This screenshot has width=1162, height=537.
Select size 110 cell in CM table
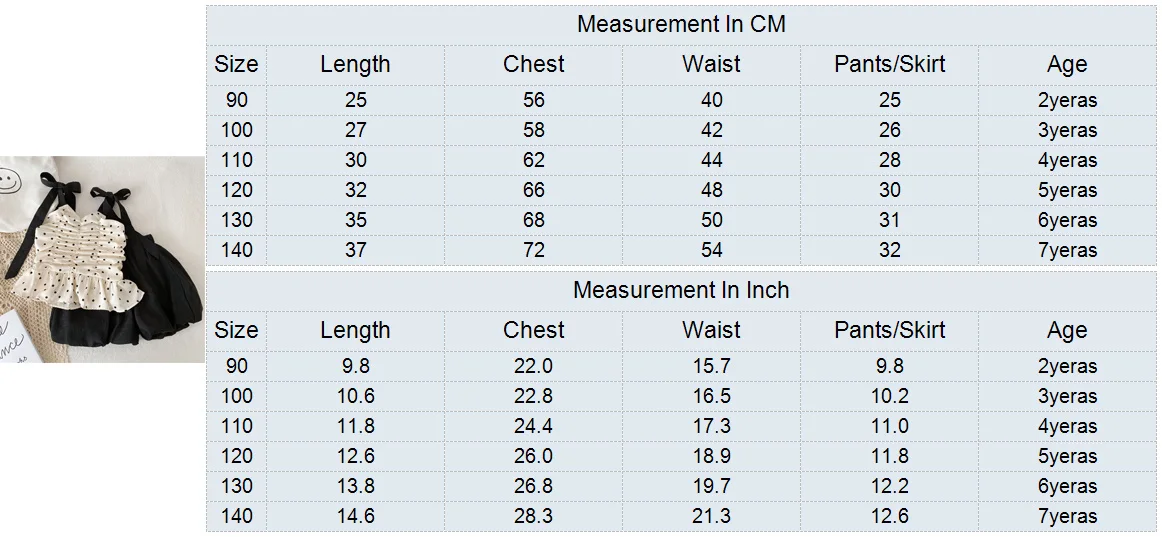[236, 160]
